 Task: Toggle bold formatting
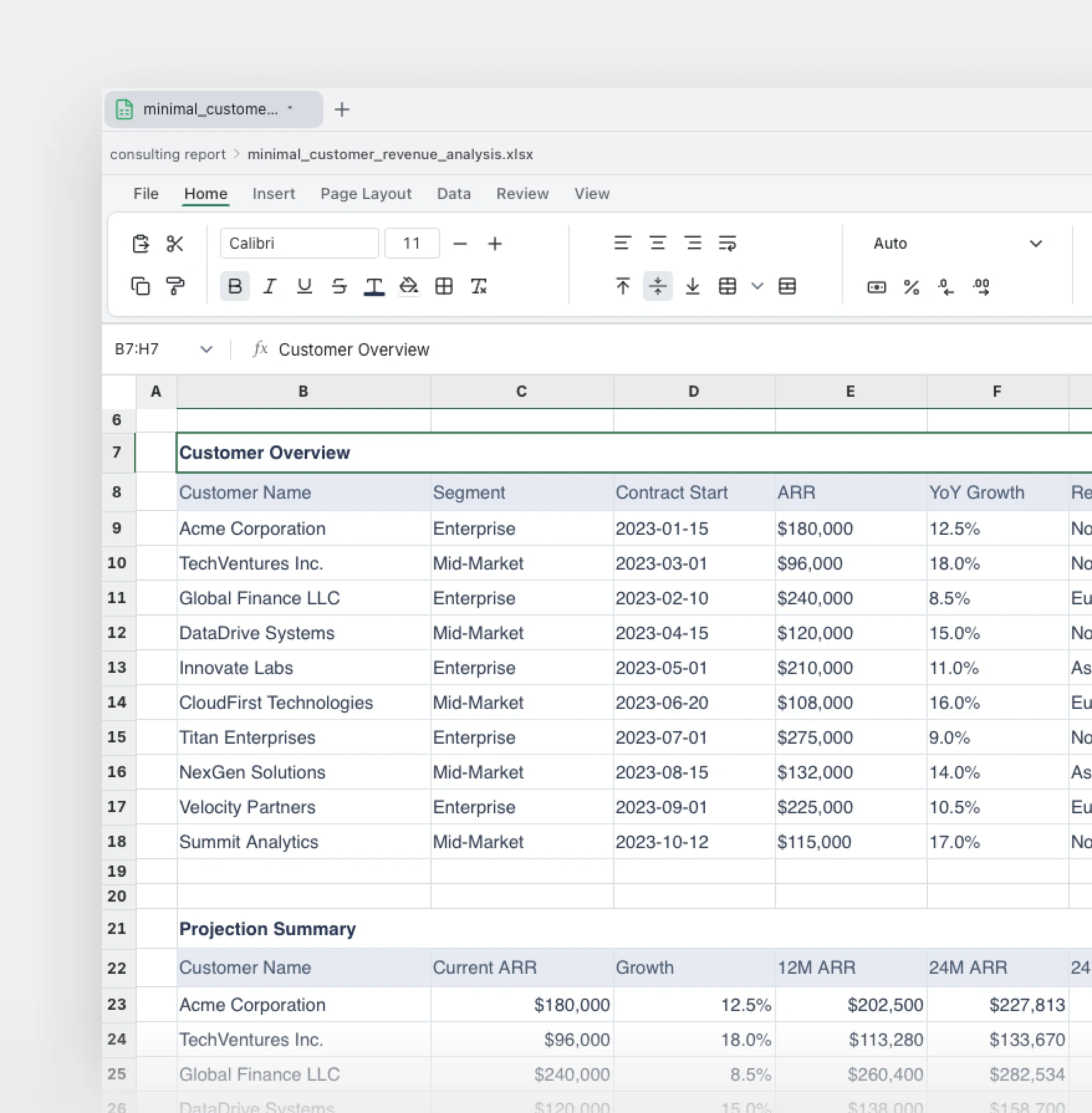click(235, 286)
